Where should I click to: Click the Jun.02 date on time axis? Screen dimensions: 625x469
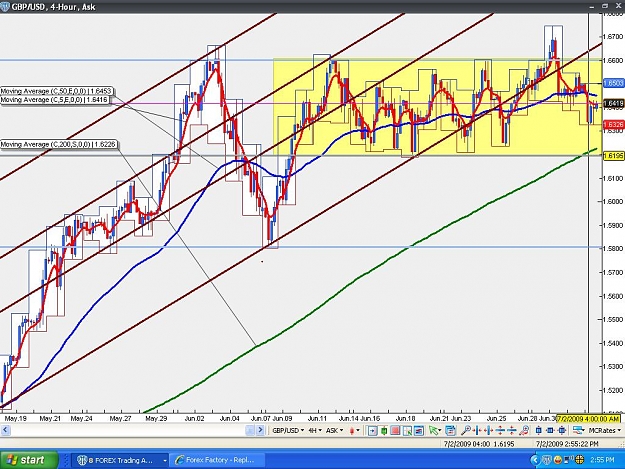tap(195, 419)
